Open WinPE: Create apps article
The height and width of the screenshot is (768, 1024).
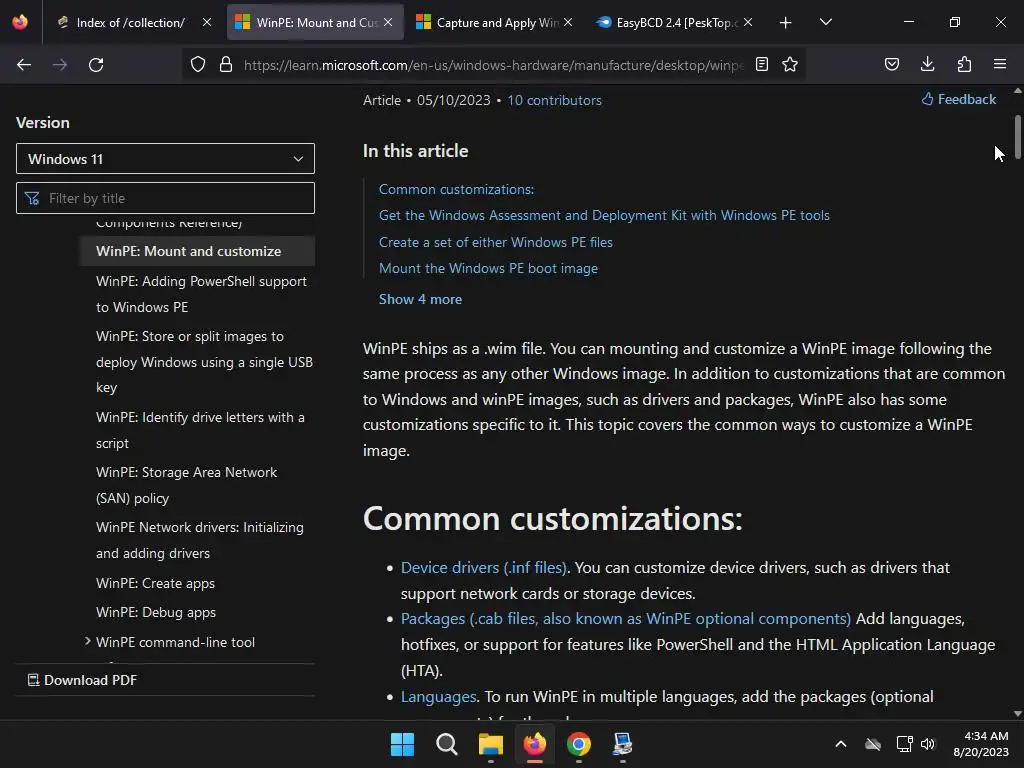(155, 583)
